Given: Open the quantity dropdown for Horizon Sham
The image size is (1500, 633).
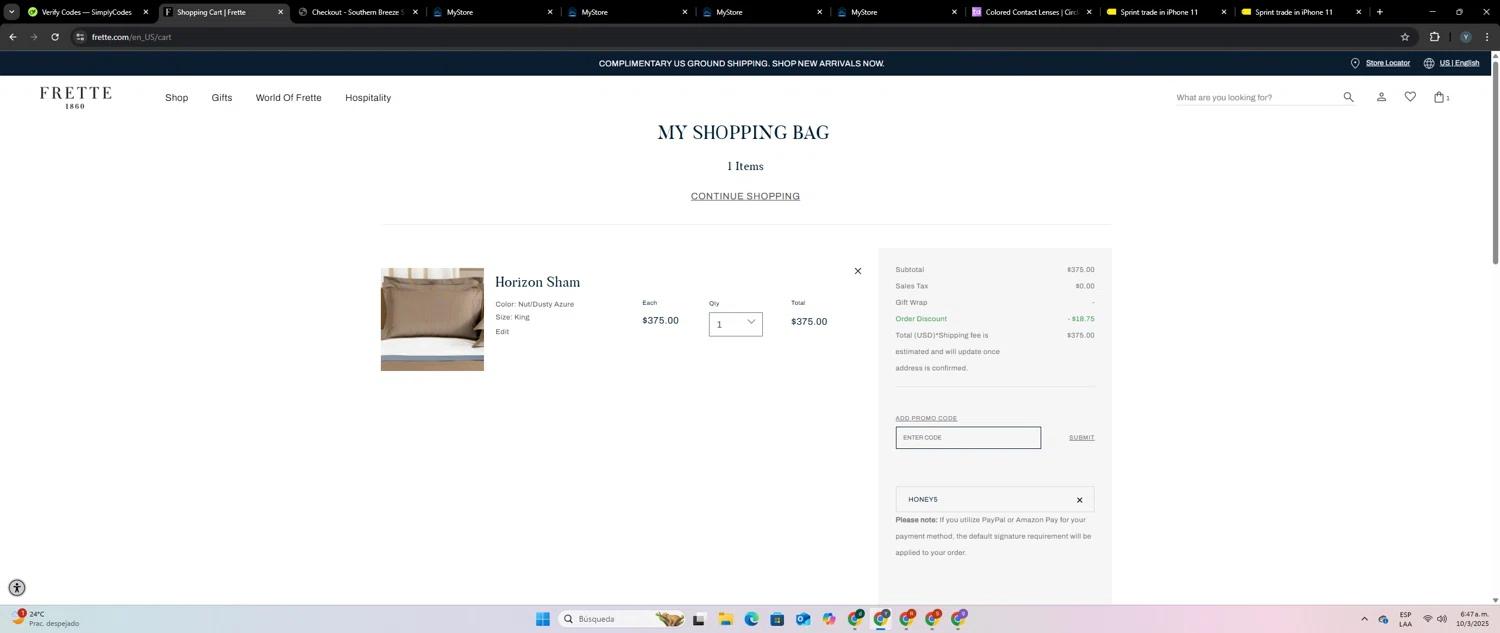Looking at the screenshot, I should (x=735, y=324).
